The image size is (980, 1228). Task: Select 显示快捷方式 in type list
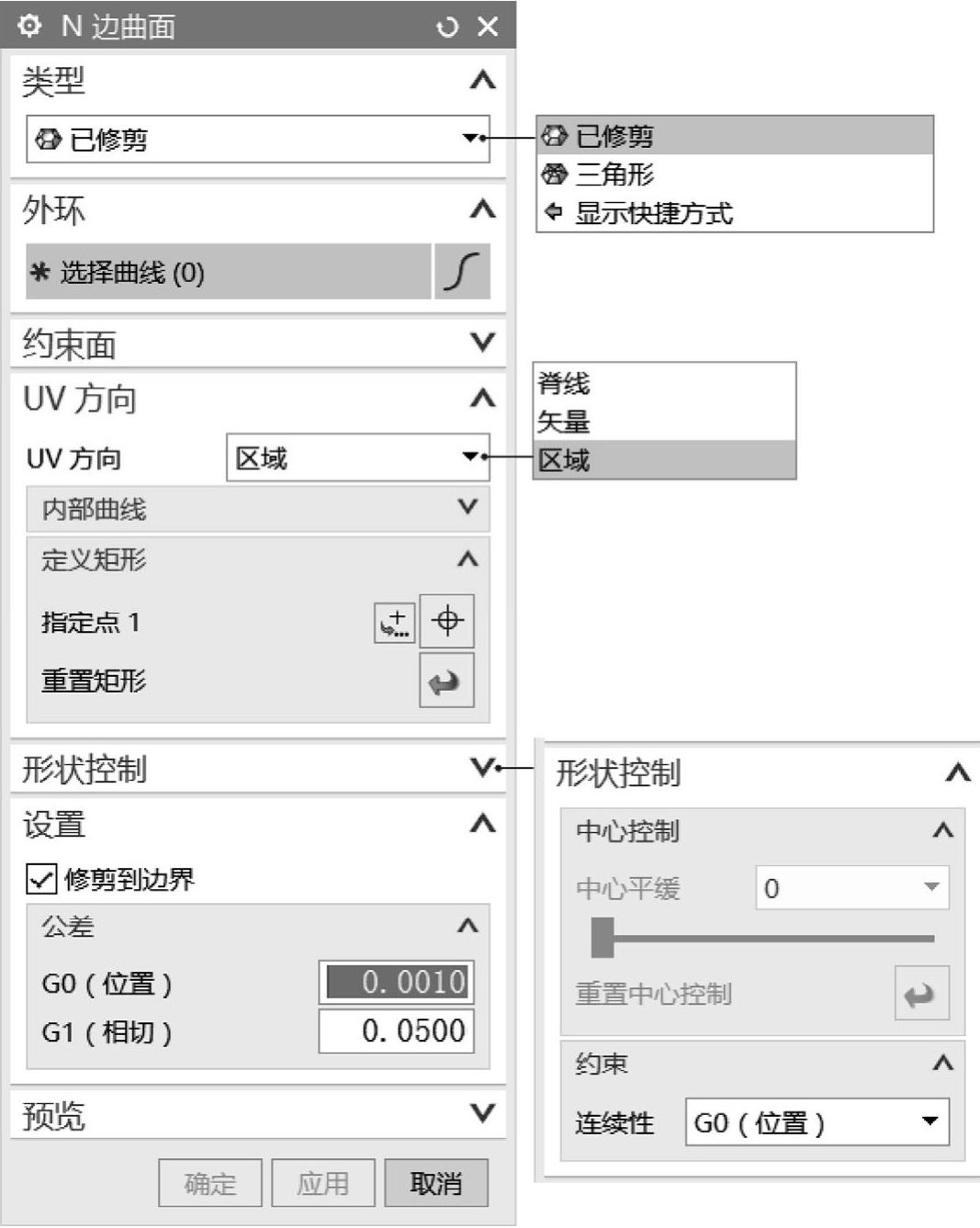[x=637, y=213]
